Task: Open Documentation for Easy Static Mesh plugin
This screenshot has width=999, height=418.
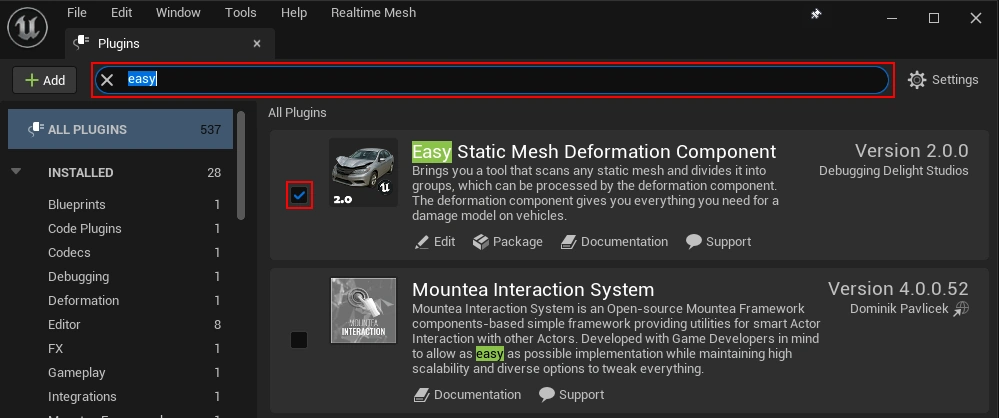Action: 614,242
